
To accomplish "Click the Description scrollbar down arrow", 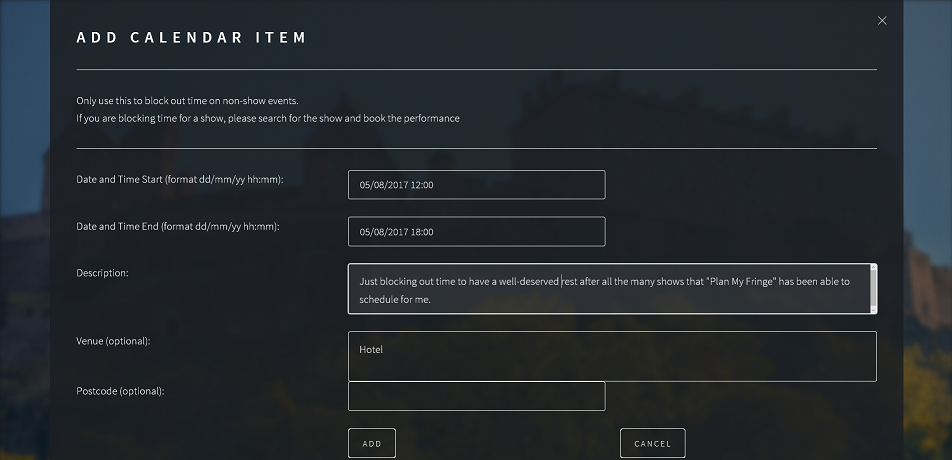I will pos(874,308).
